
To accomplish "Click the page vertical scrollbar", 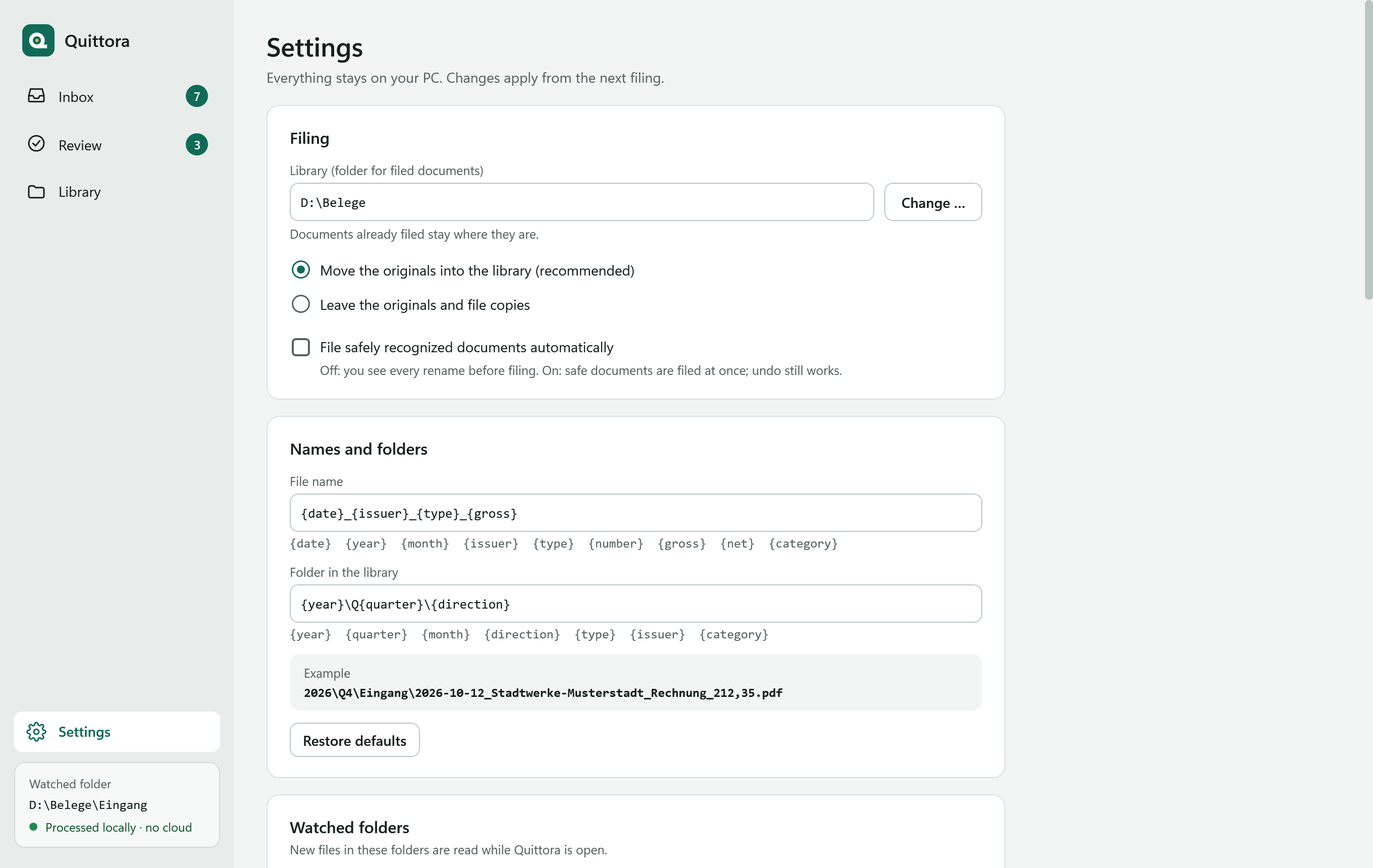I will coord(1368,150).
